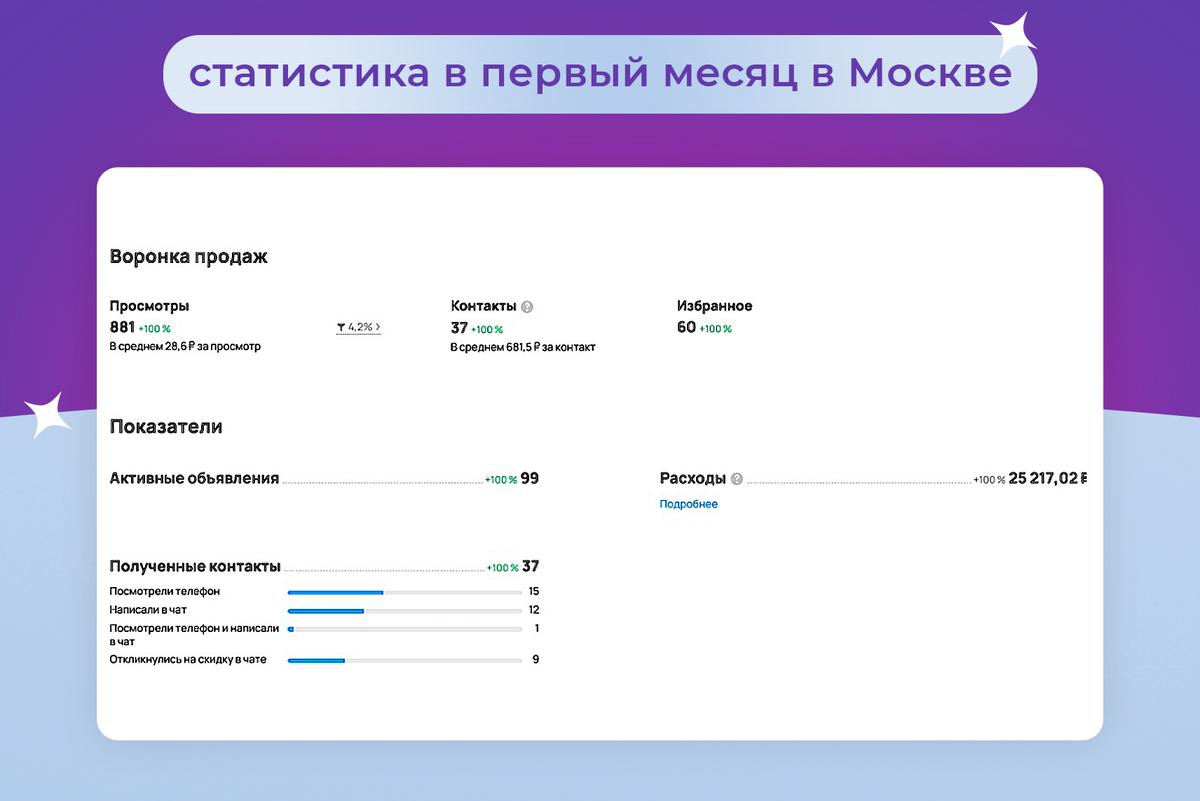
Task: Open the Подробнее link under Расходы
Action: tap(688, 504)
